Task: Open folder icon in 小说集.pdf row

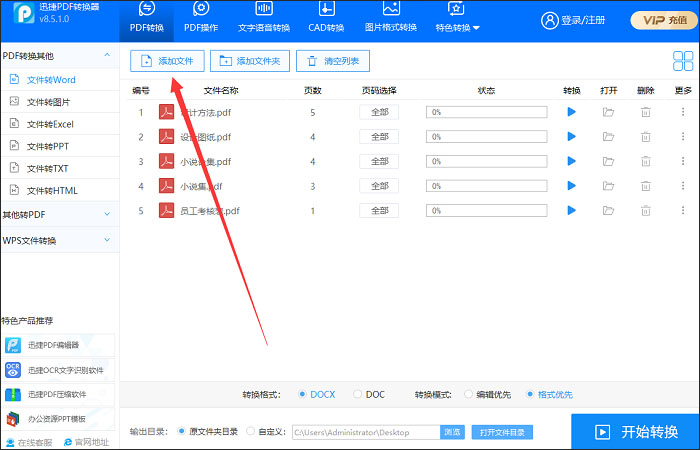Action: click(x=608, y=186)
